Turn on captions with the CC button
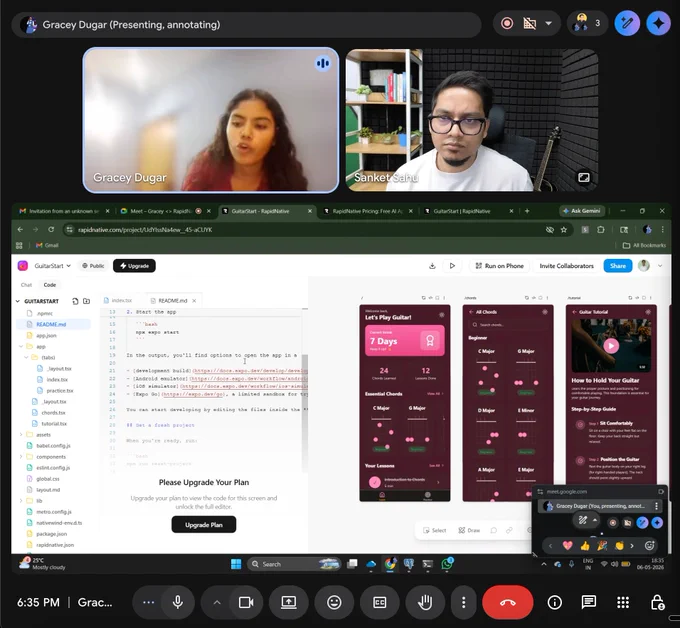This screenshot has width=680, height=628. [x=379, y=602]
